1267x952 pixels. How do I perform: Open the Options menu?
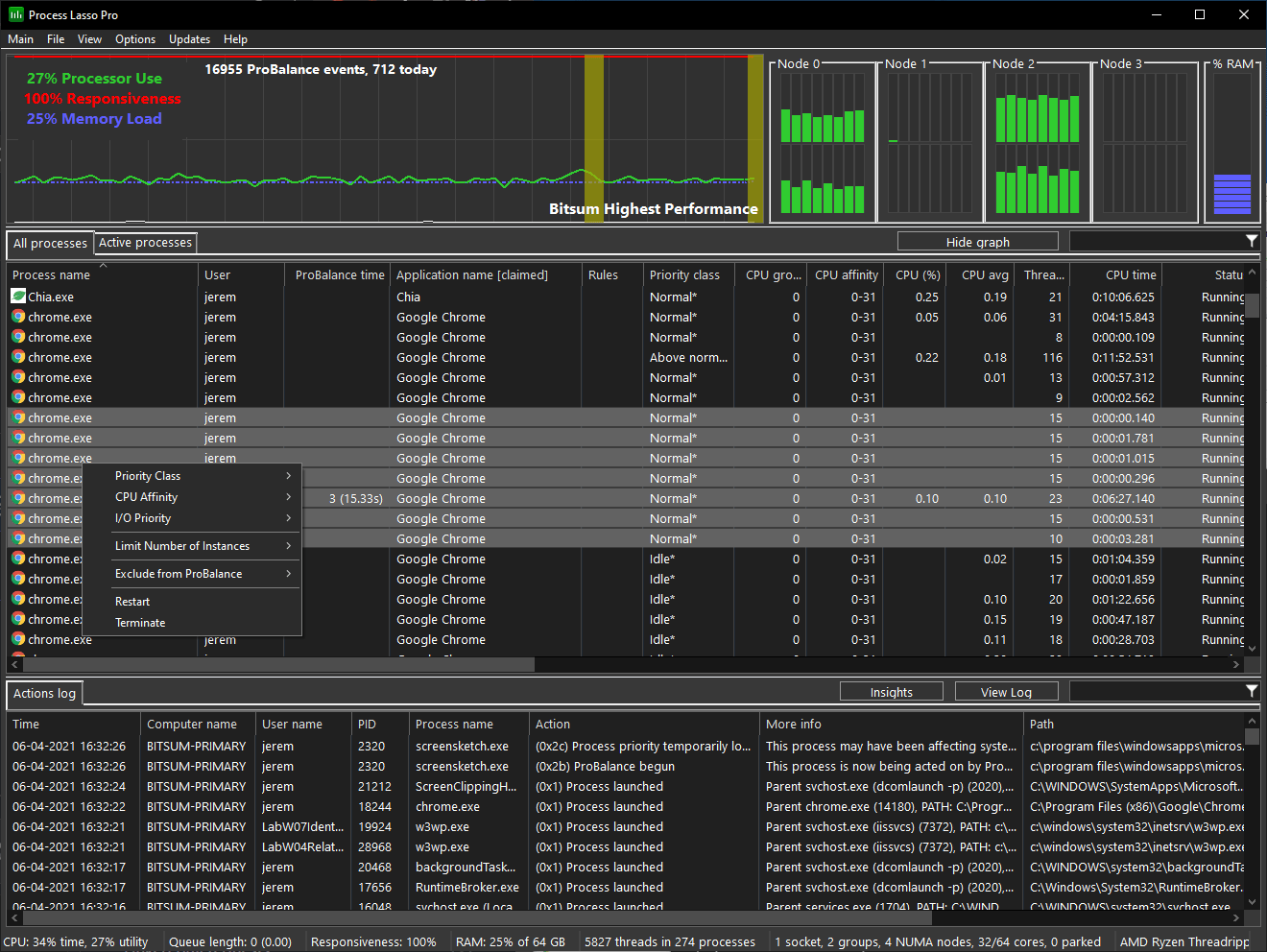pyautogui.click(x=134, y=39)
